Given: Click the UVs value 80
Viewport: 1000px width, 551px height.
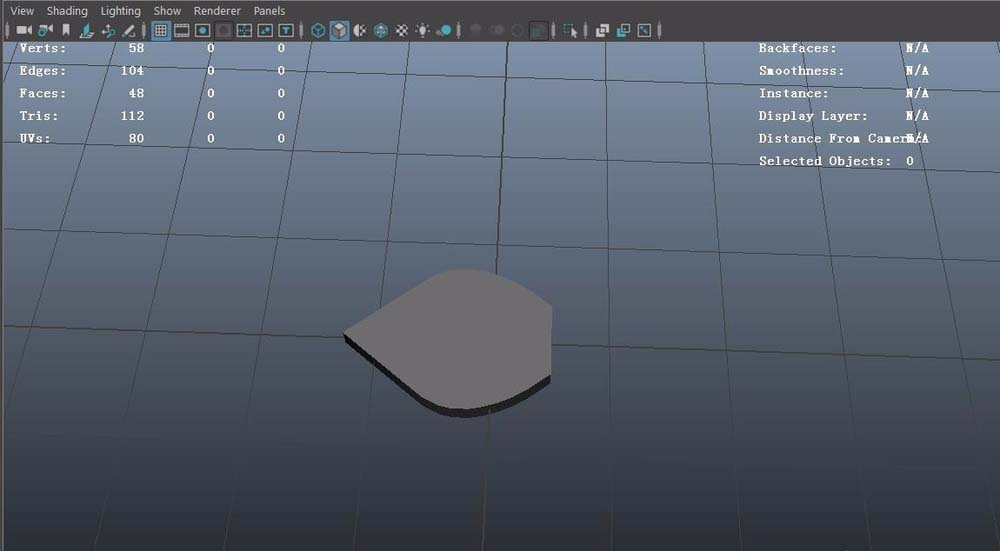Looking at the screenshot, I should tap(136, 138).
